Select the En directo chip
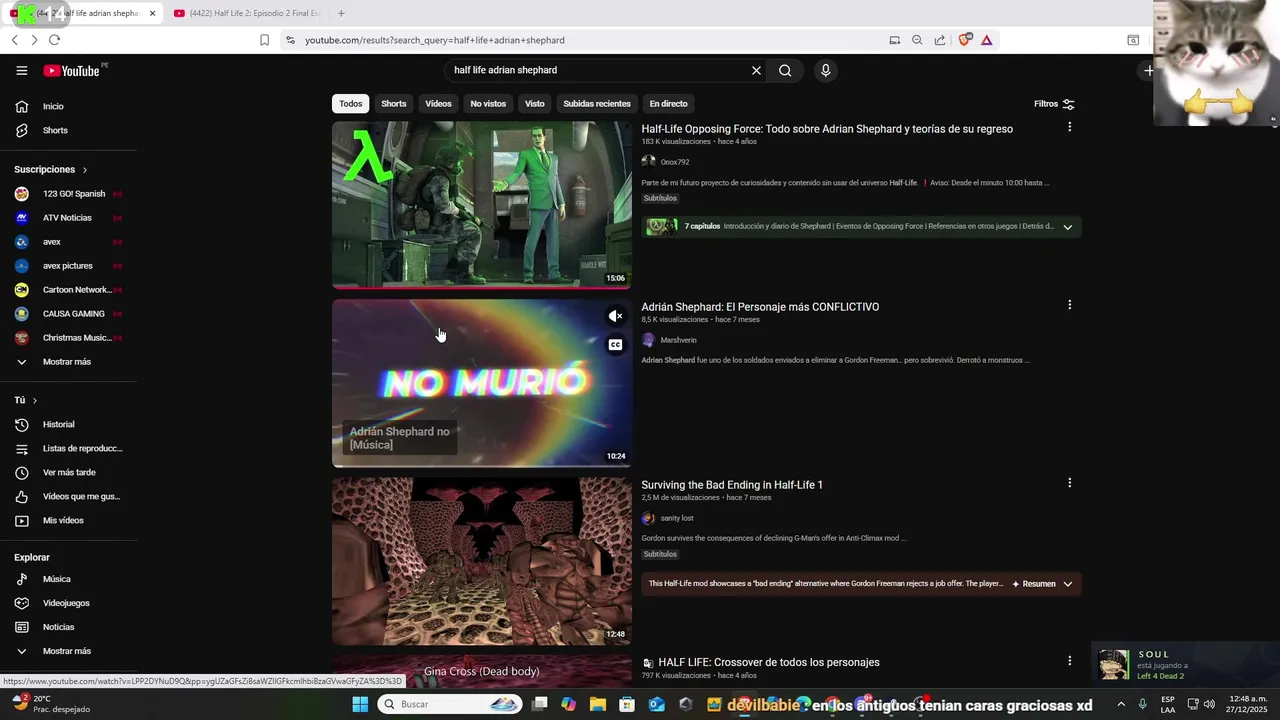1280x720 pixels. (x=668, y=104)
